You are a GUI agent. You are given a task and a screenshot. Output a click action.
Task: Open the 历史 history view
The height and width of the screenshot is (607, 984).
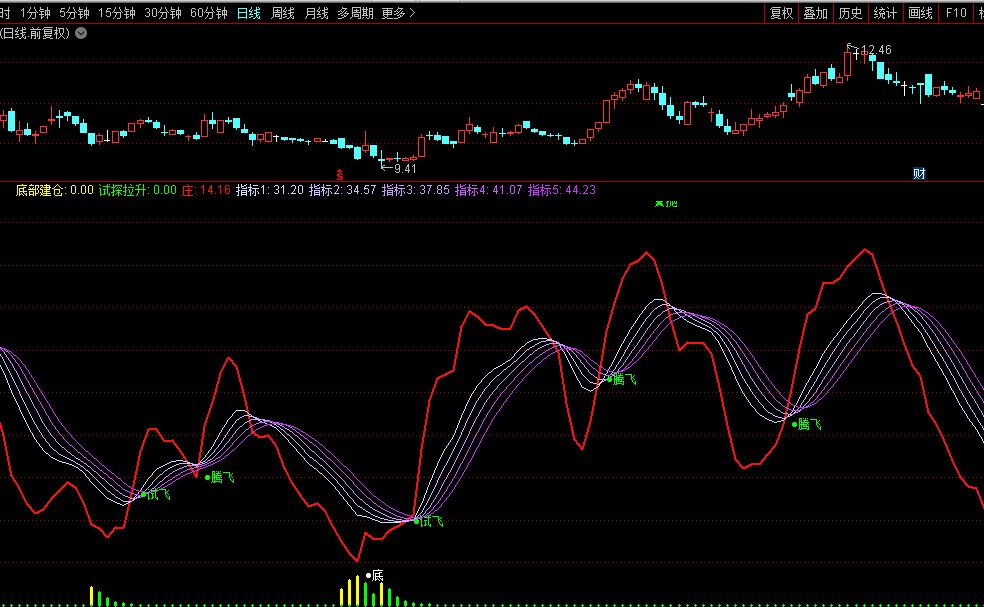[x=850, y=13]
